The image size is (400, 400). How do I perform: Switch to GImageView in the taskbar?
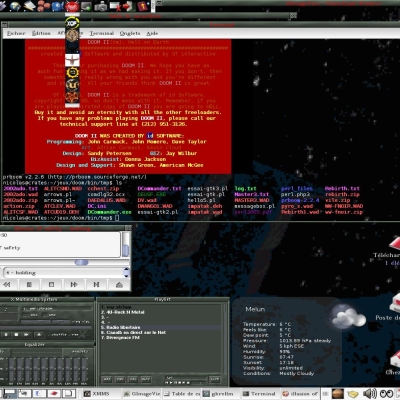[141, 394]
